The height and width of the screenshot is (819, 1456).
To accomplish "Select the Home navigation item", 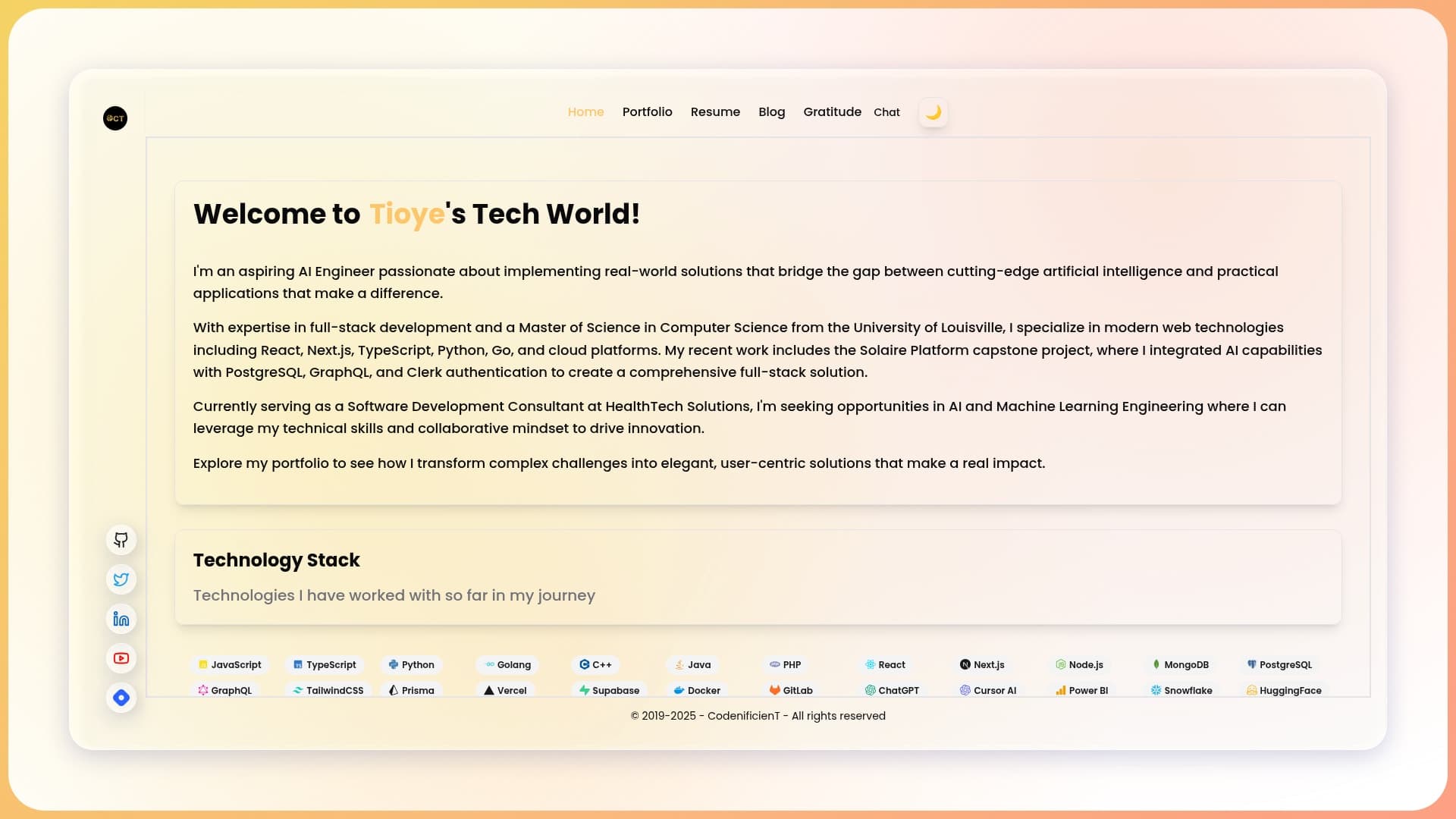I will tap(585, 111).
